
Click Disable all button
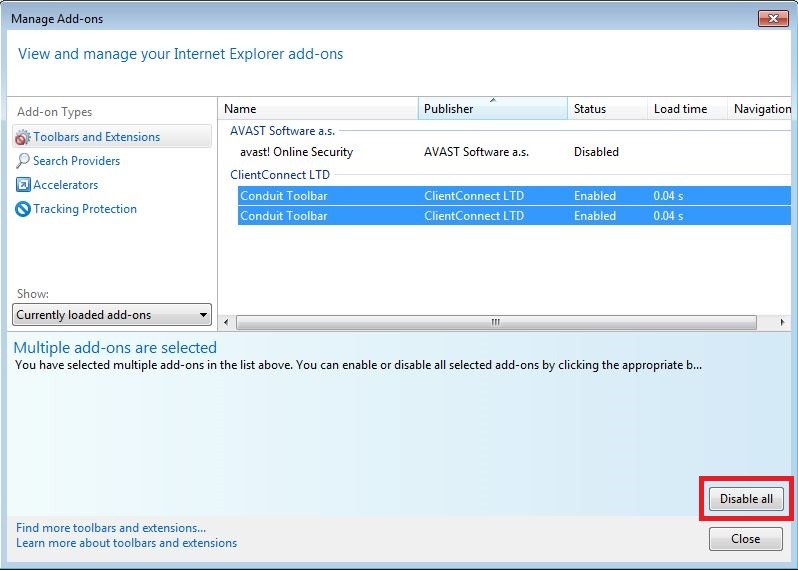click(746, 499)
